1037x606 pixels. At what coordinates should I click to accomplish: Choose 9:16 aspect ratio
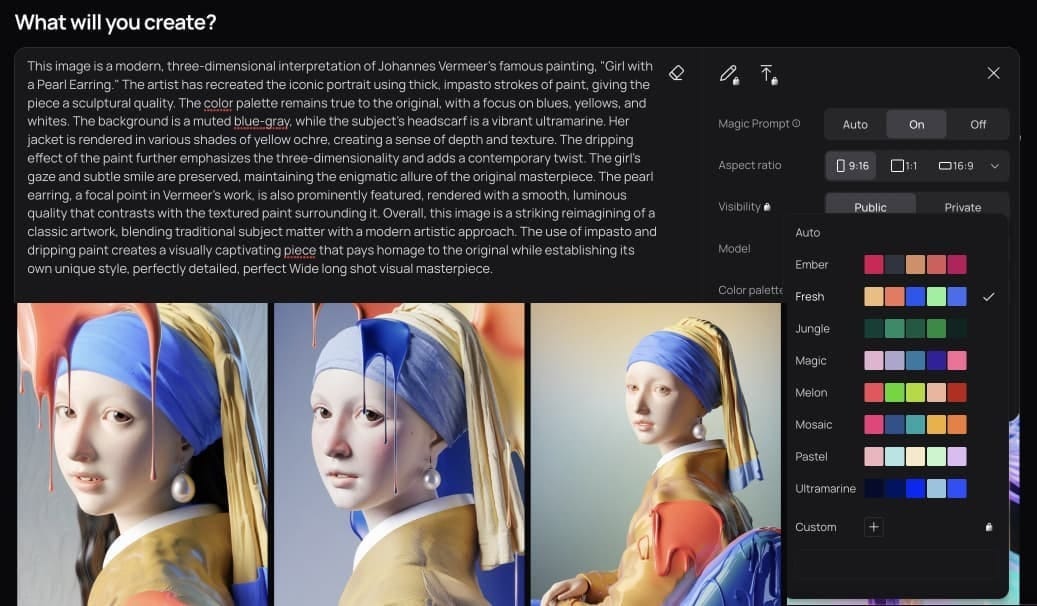852,165
